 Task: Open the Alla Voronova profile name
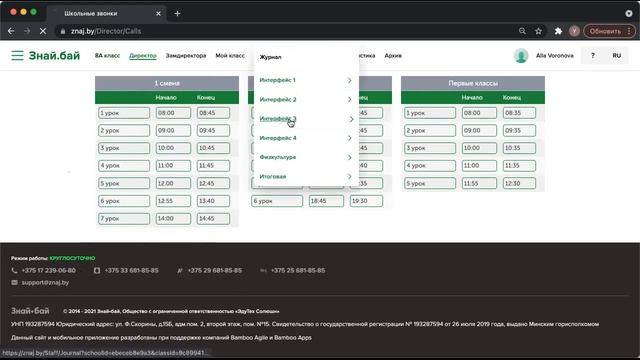pyautogui.click(x=555, y=56)
